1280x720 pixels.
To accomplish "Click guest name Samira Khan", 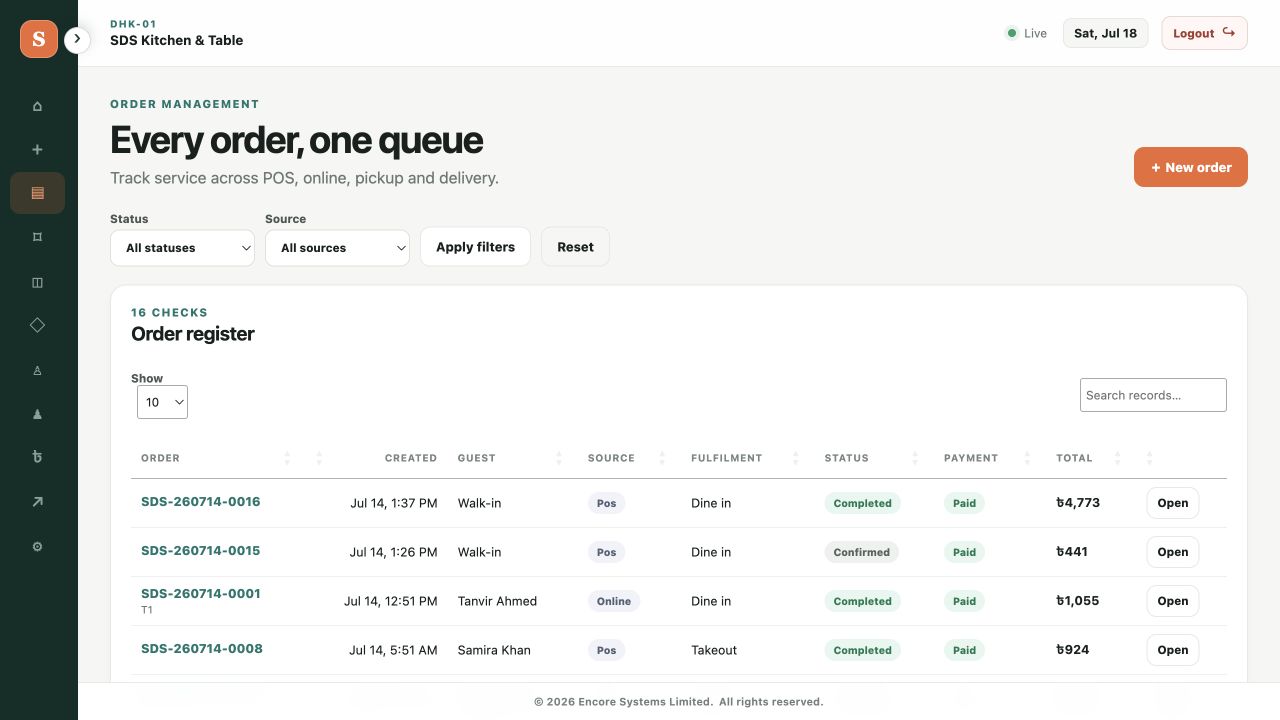I will point(494,650).
